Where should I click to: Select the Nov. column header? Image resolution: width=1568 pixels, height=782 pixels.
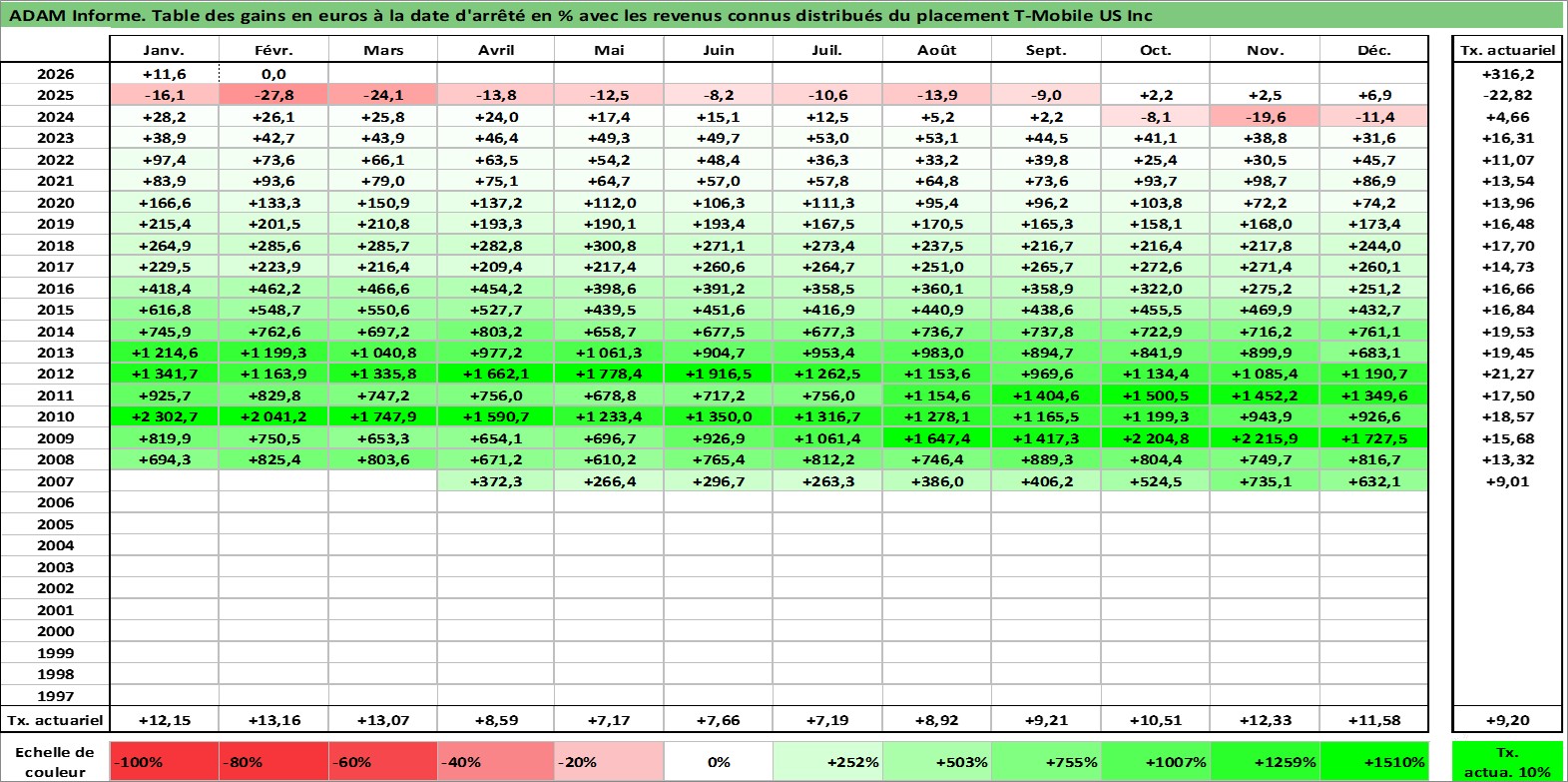point(1266,50)
